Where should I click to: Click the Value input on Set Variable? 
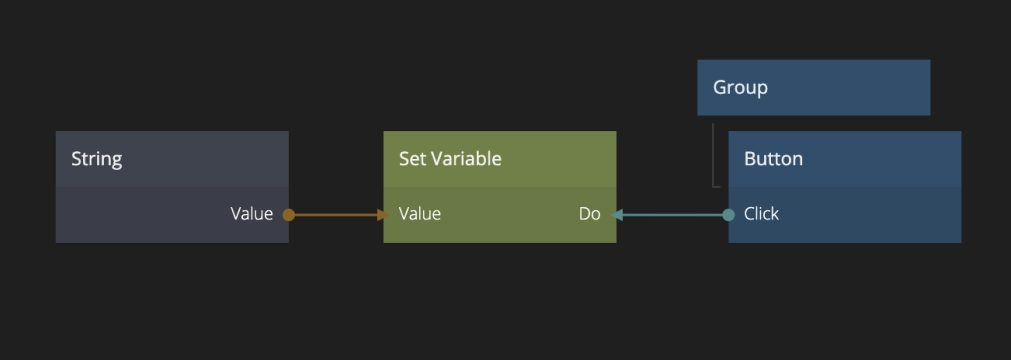point(420,214)
